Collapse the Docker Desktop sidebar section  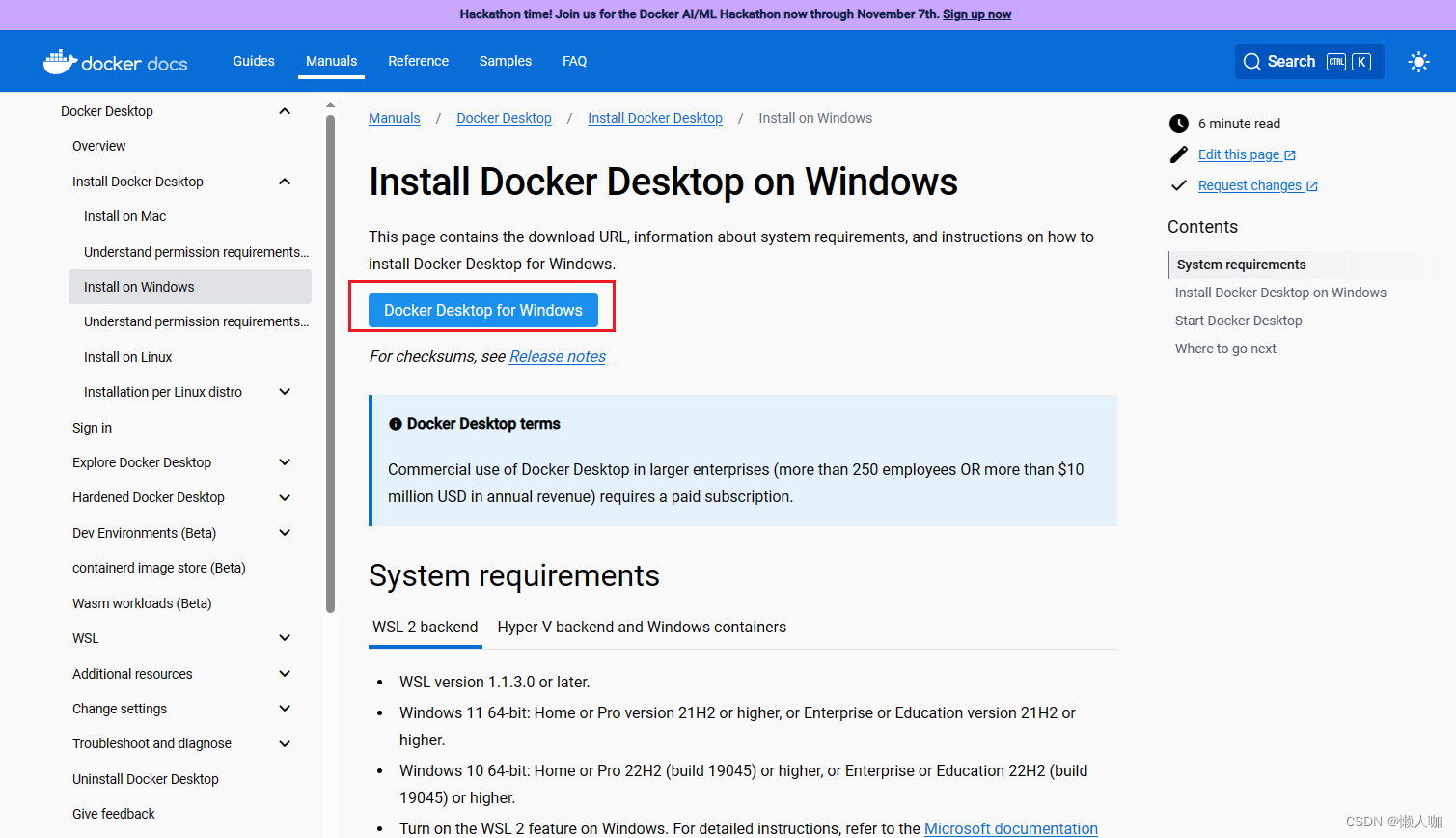click(x=285, y=111)
